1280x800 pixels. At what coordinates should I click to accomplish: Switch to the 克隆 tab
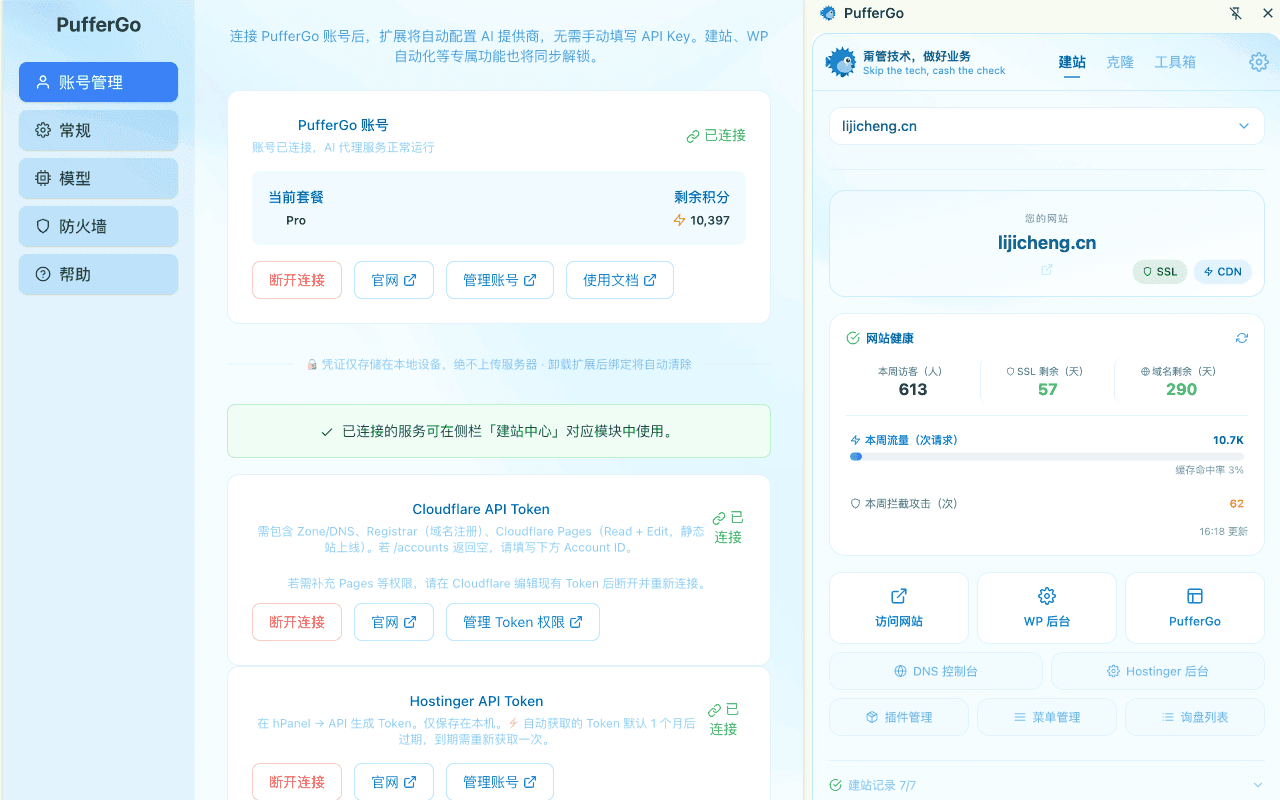point(1120,62)
